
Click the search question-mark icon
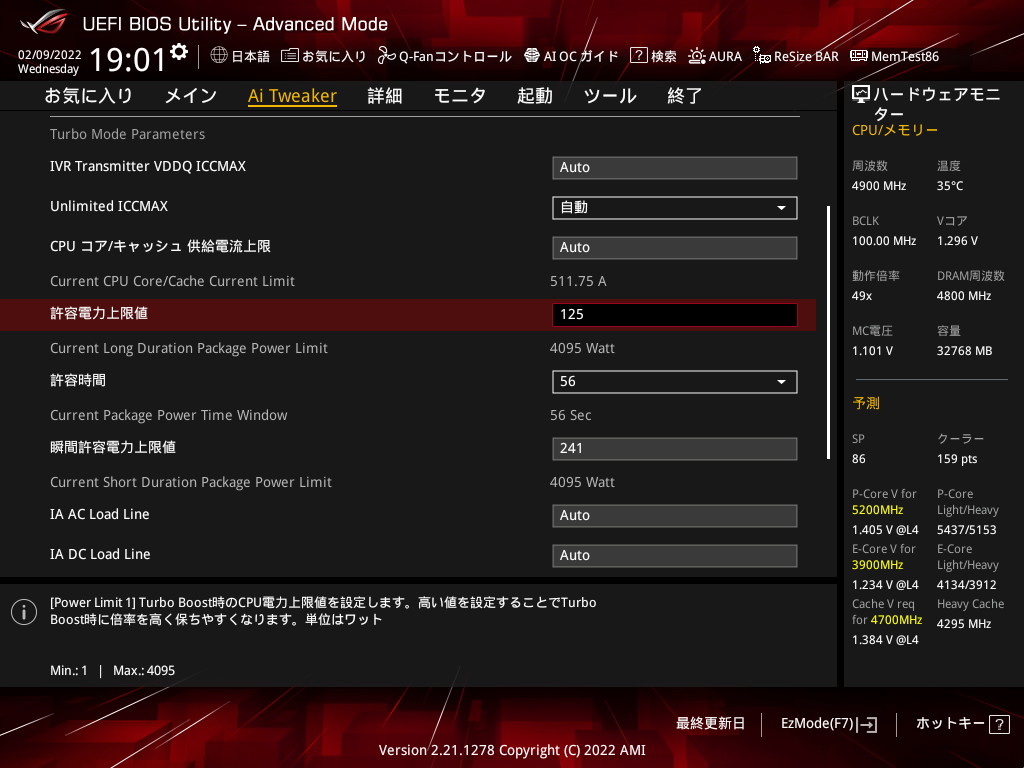point(638,56)
